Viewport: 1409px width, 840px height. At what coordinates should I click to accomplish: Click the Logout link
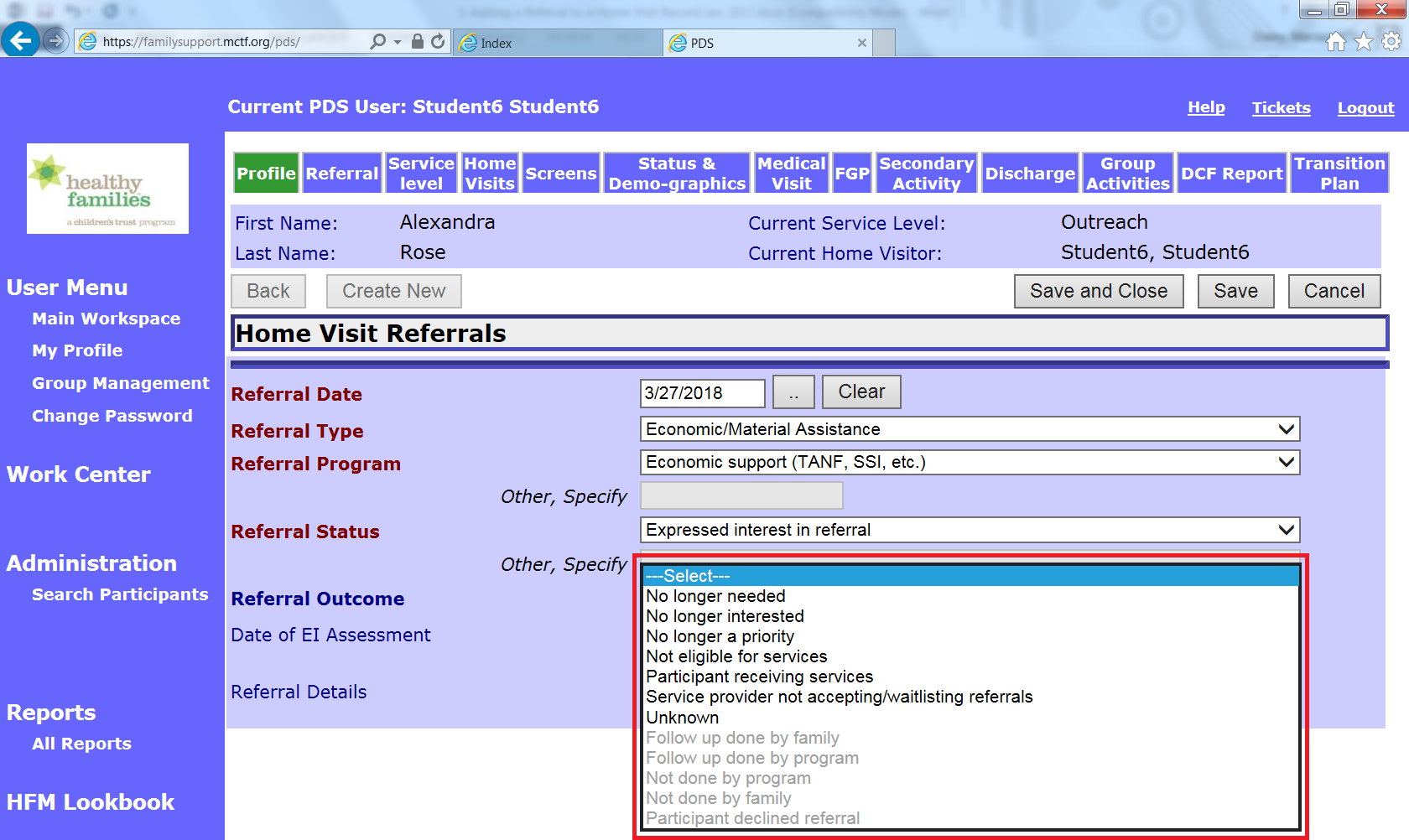click(x=1365, y=107)
